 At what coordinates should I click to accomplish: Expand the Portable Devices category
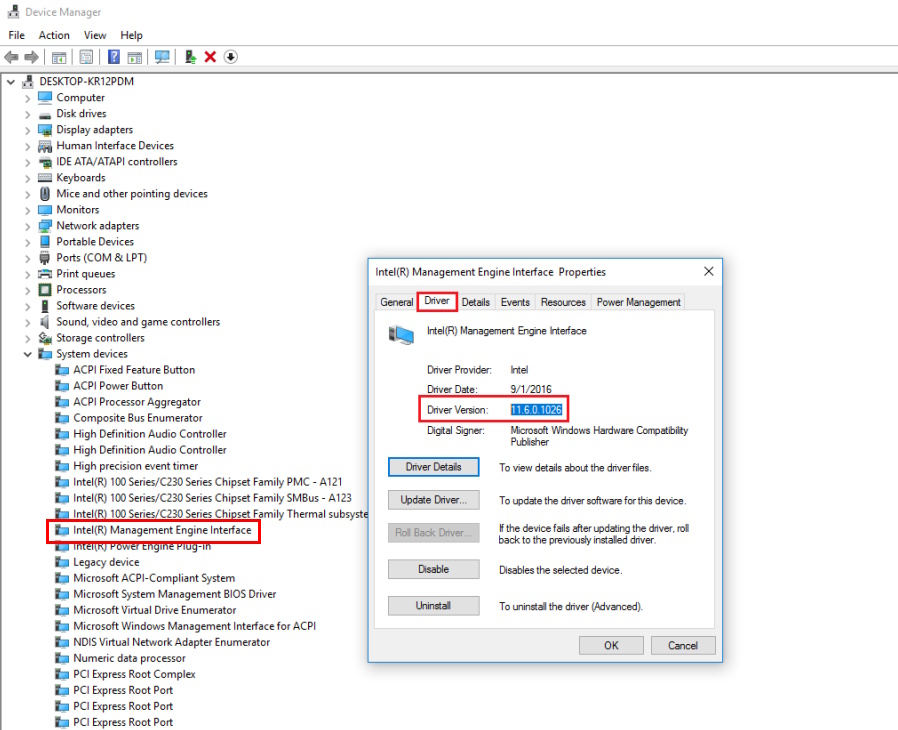point(27,242)
